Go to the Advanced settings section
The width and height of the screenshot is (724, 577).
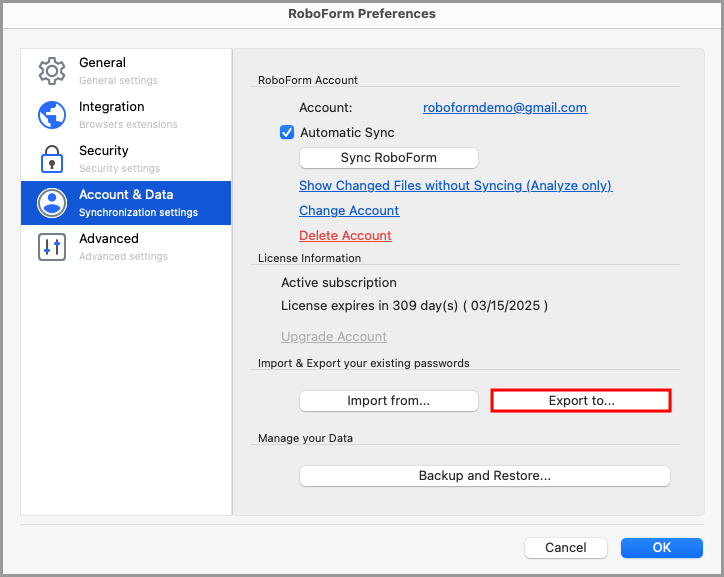point(126,247)
